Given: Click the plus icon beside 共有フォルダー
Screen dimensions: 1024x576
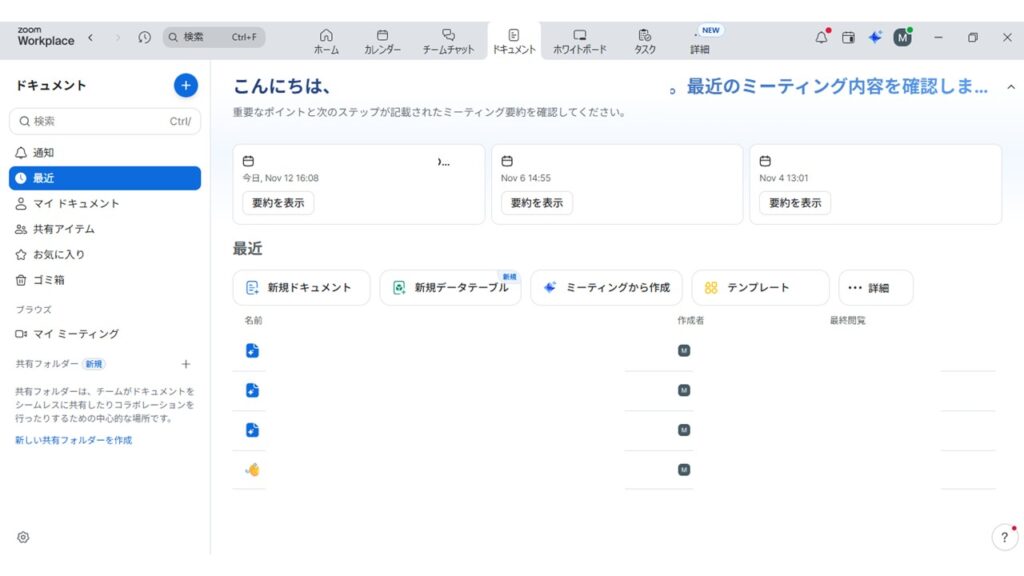Looking at the screenshot, I should pyautogui.click(x=185, y=364).
